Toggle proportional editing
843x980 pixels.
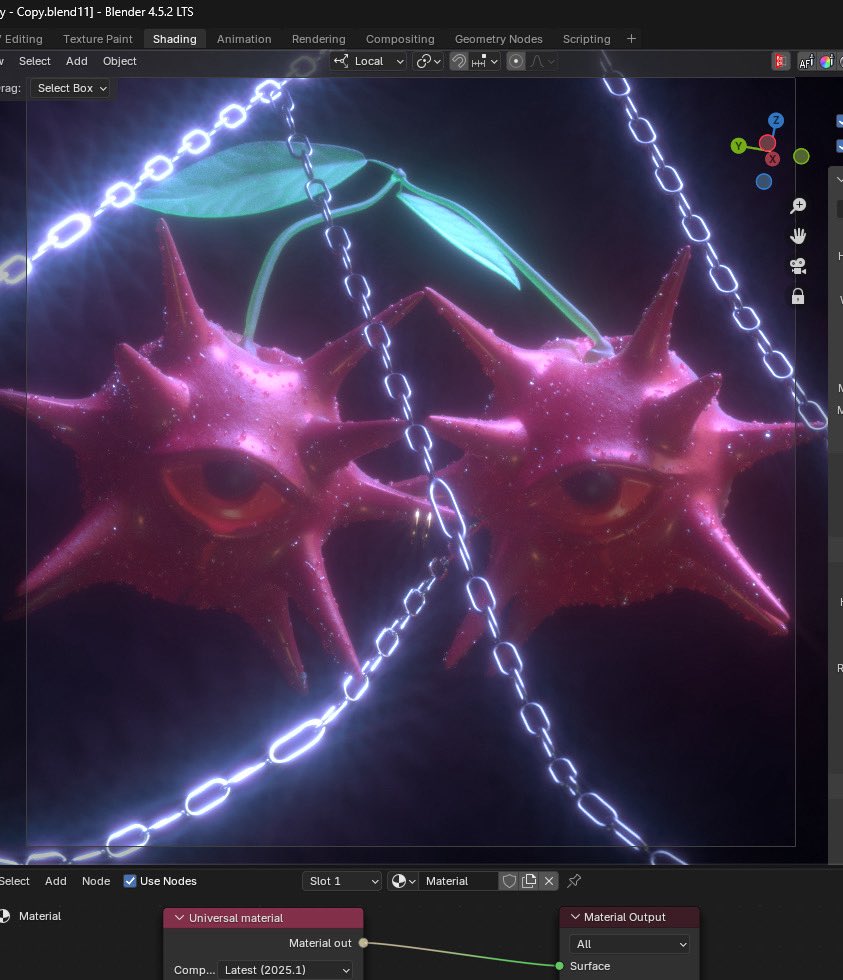pyautogui.click(x=516, y=61)
